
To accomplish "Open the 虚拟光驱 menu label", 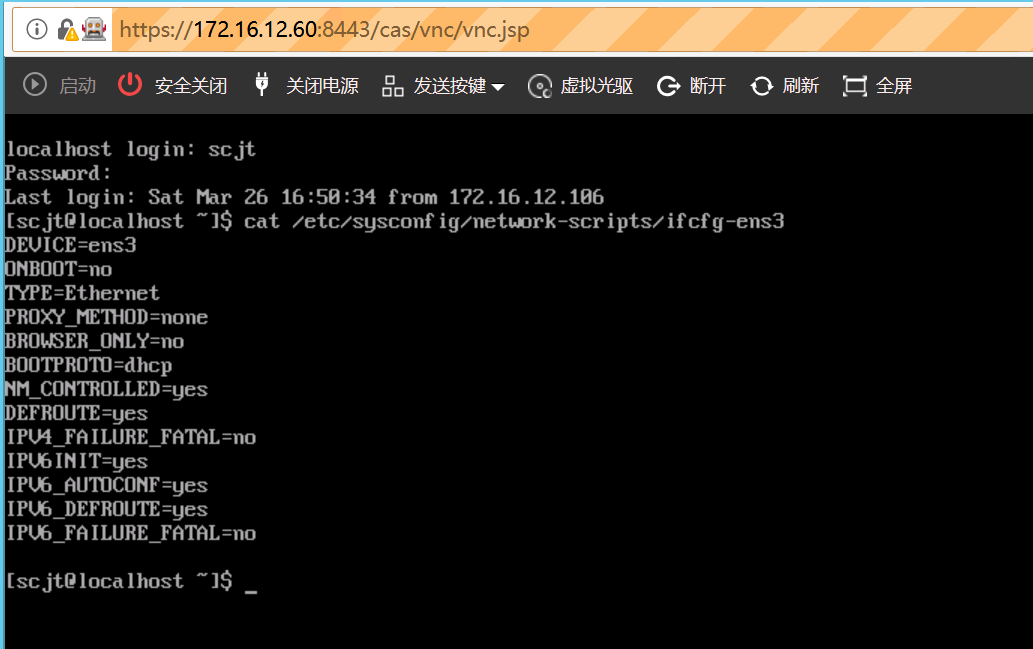I will click(x=597, y=86).
